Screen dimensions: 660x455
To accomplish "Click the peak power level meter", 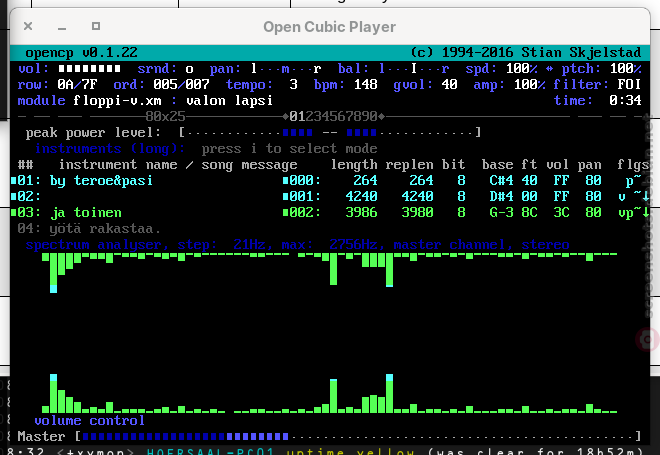I will coord(330,133).
